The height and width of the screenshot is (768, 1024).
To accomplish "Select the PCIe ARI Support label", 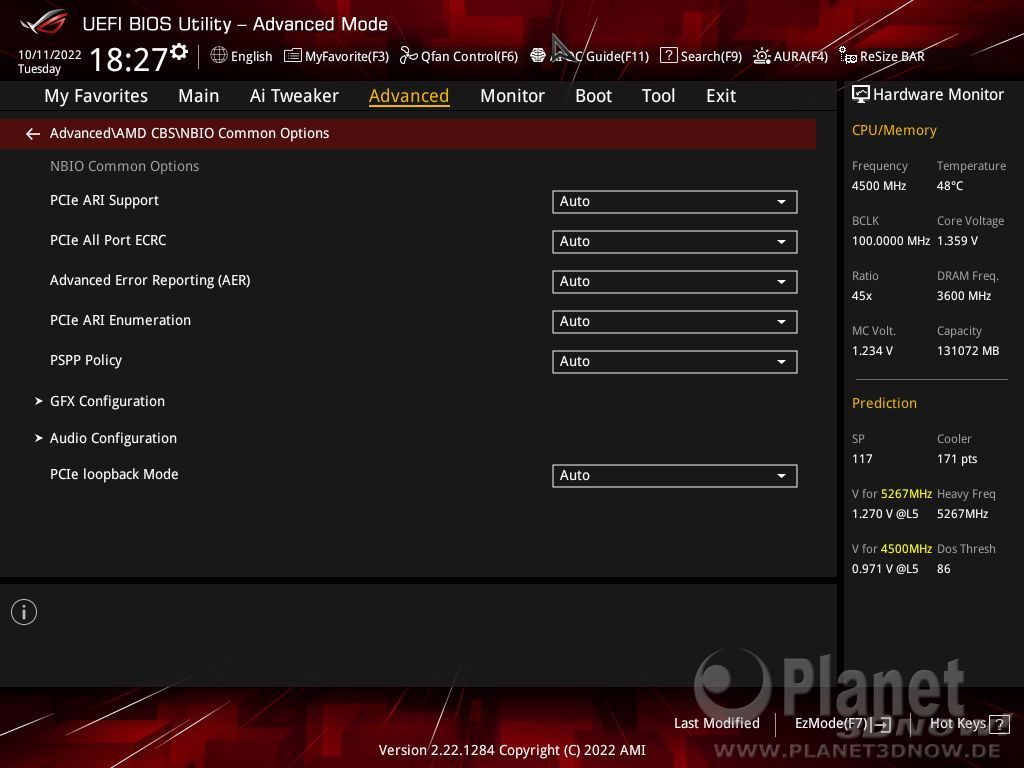I will [104, 200].
